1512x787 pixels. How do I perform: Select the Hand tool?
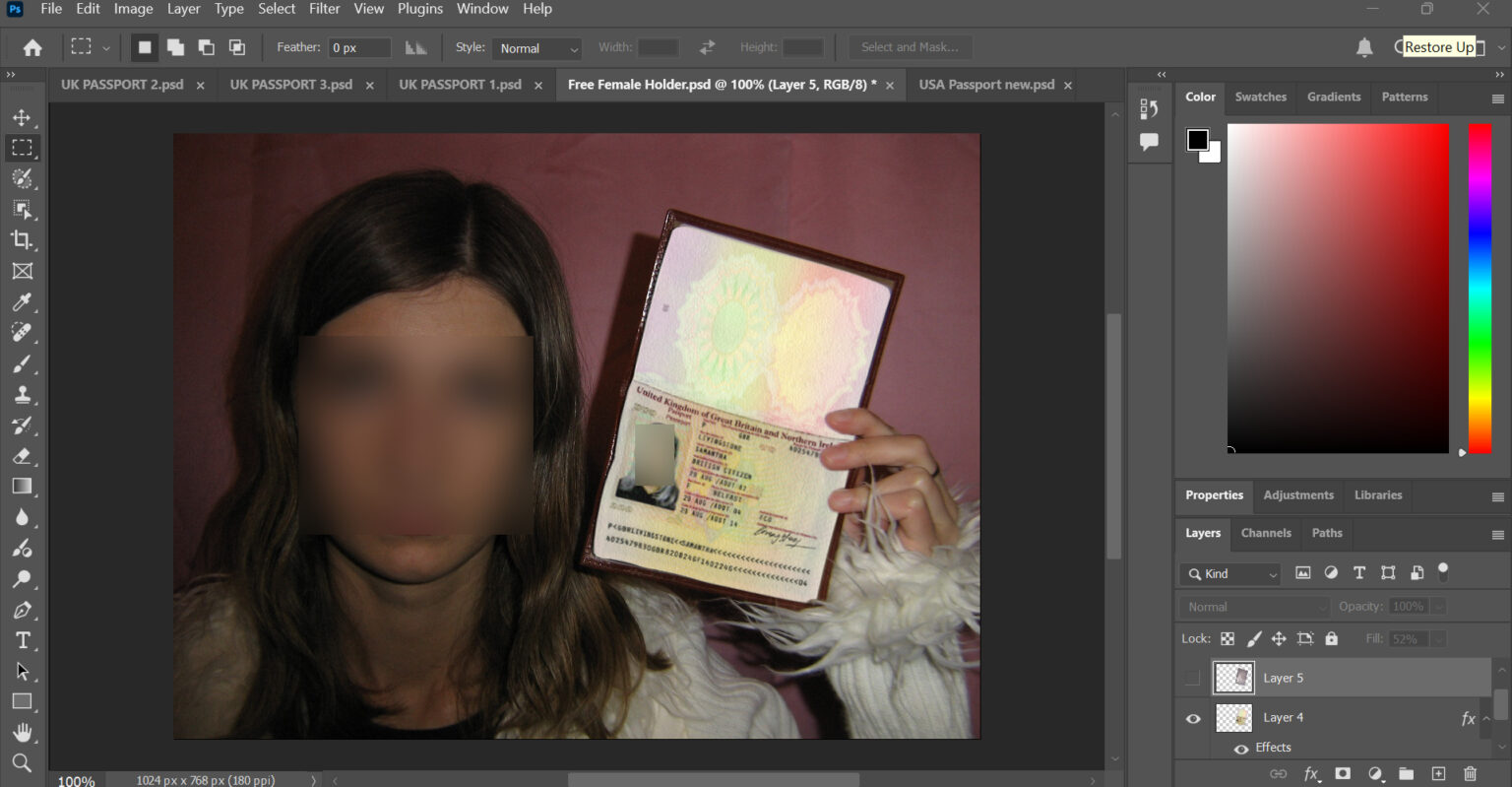(x=22, y=733)
